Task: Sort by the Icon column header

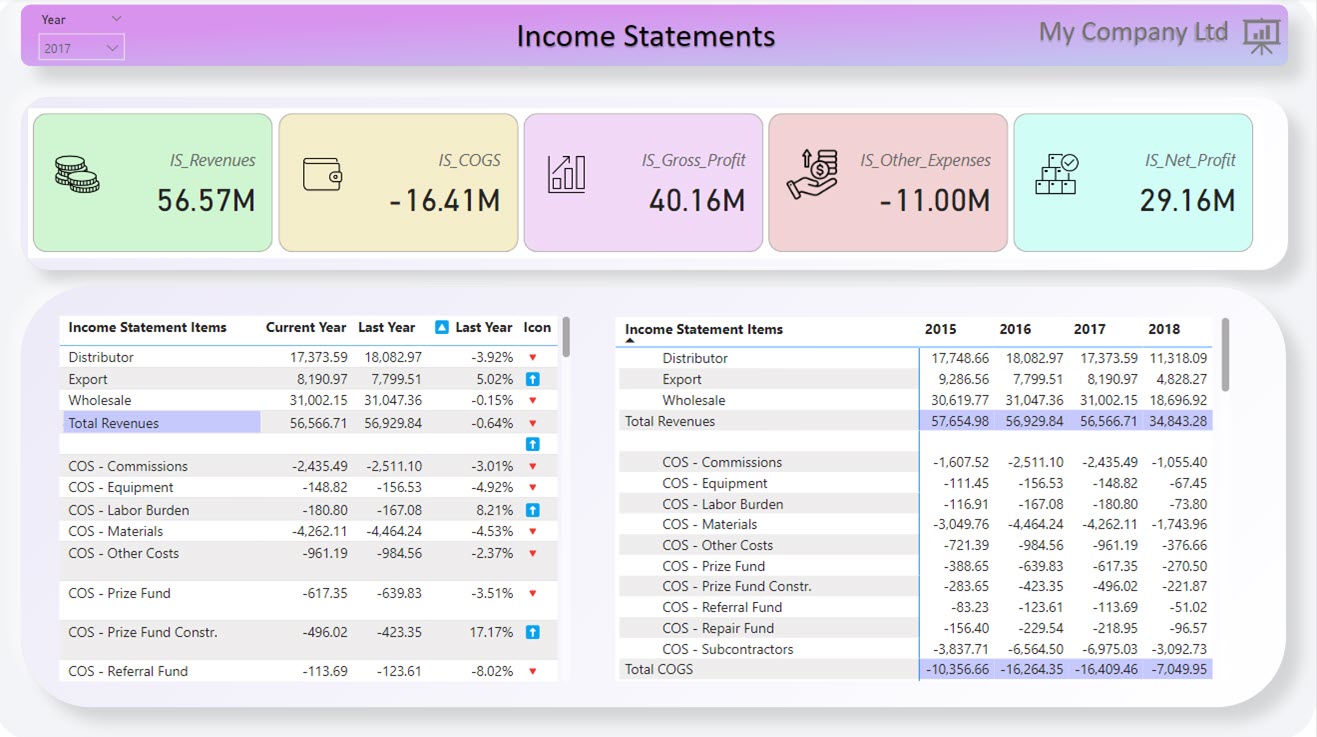Action: click(x=537, y=327)
